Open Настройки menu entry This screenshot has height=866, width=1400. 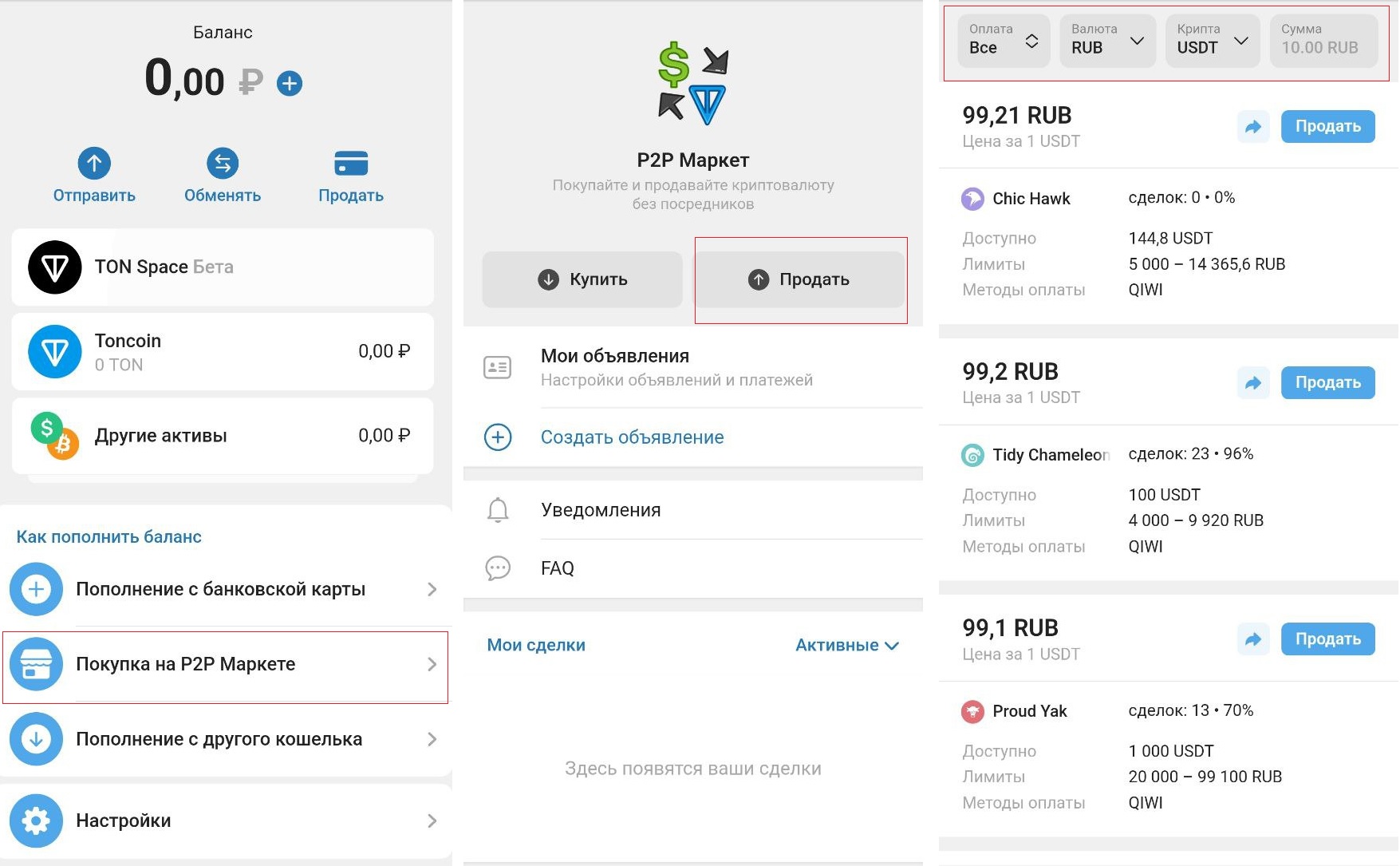pyautogui.click(x=226, y=821)
